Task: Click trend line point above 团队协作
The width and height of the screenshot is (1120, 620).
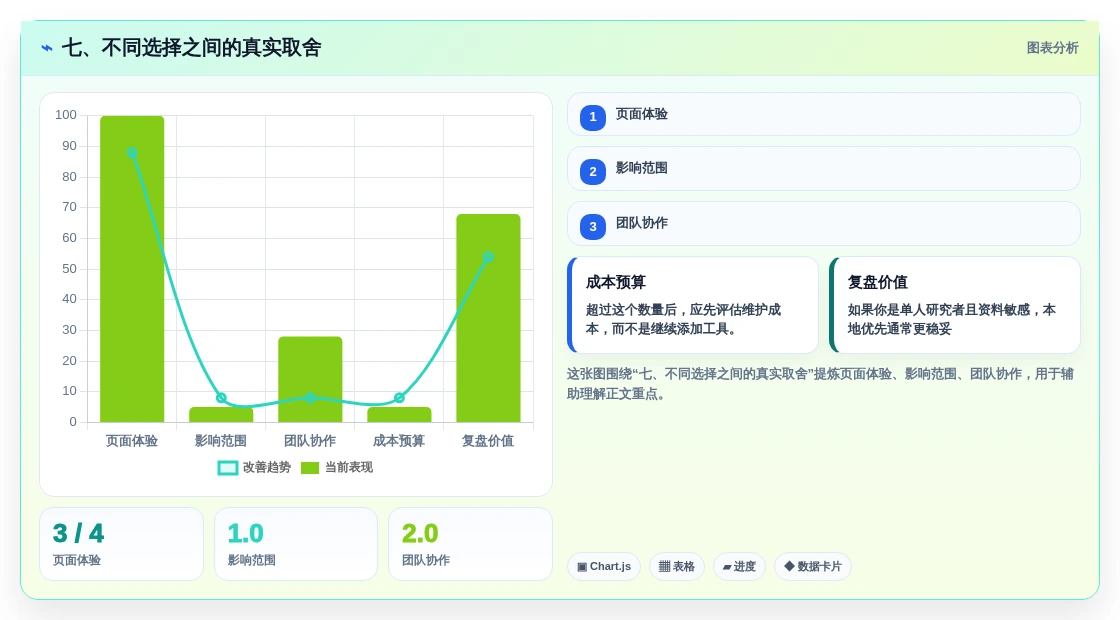Action: (x=310, y=398)
